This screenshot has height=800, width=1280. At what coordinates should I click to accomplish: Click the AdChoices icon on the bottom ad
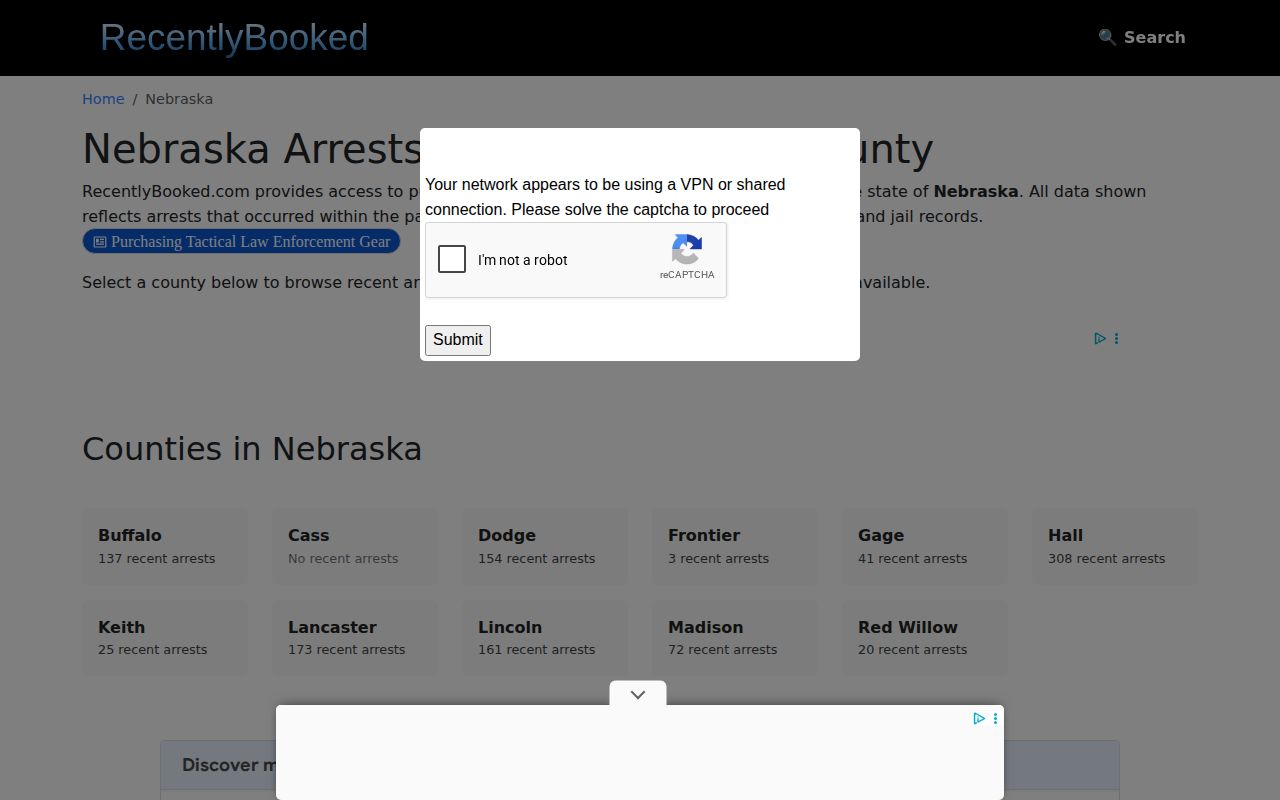(979, 718)
